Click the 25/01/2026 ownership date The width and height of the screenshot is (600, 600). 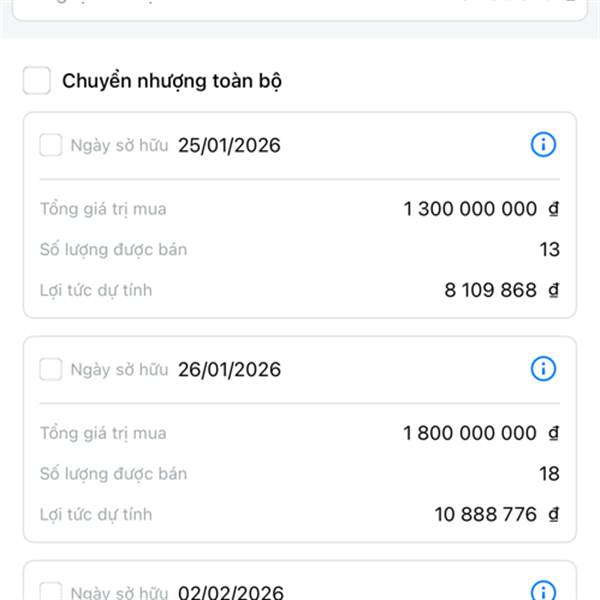tap(229, 146)
